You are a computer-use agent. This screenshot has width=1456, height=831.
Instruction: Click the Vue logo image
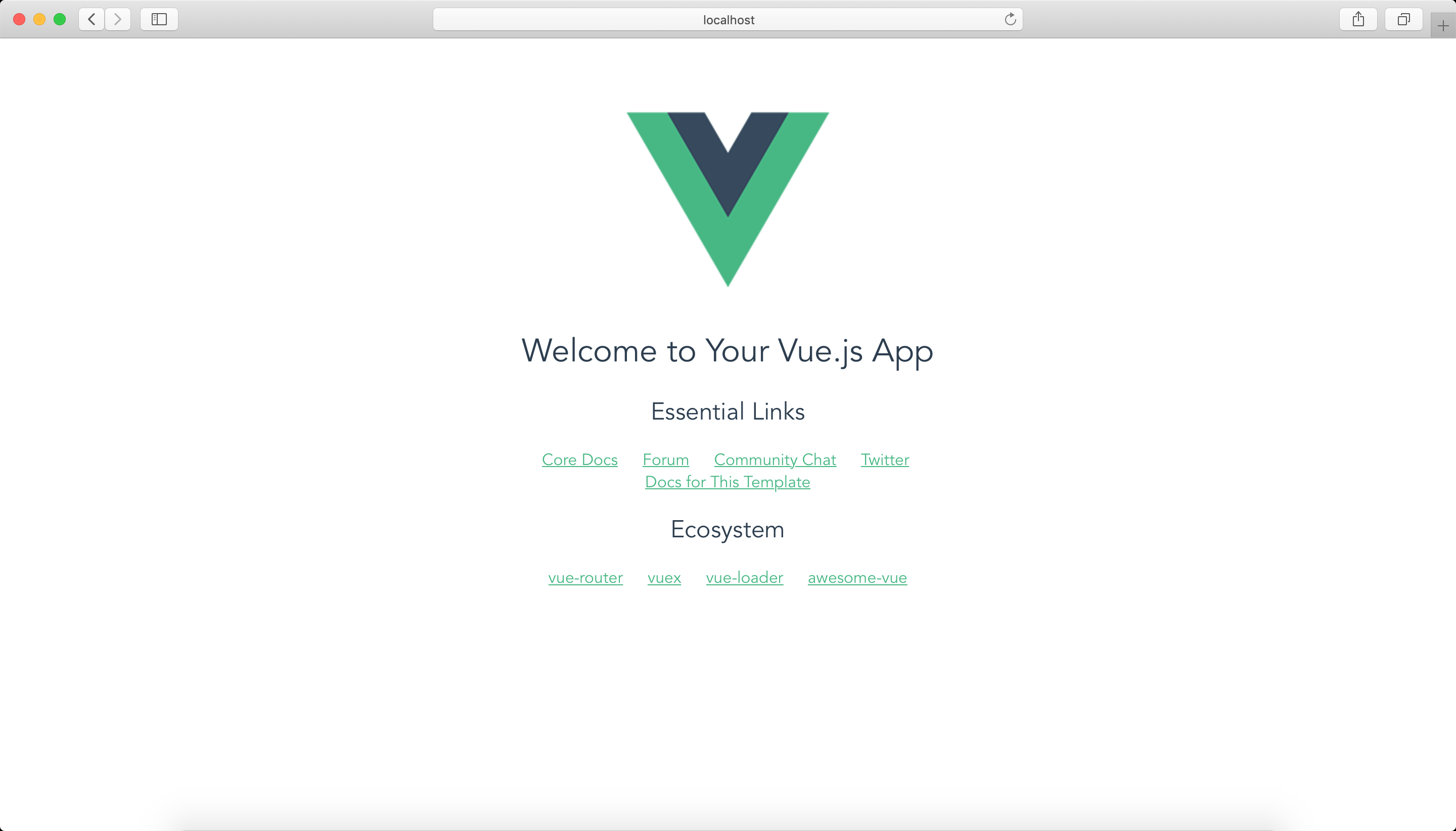click(x=727, y=199)
